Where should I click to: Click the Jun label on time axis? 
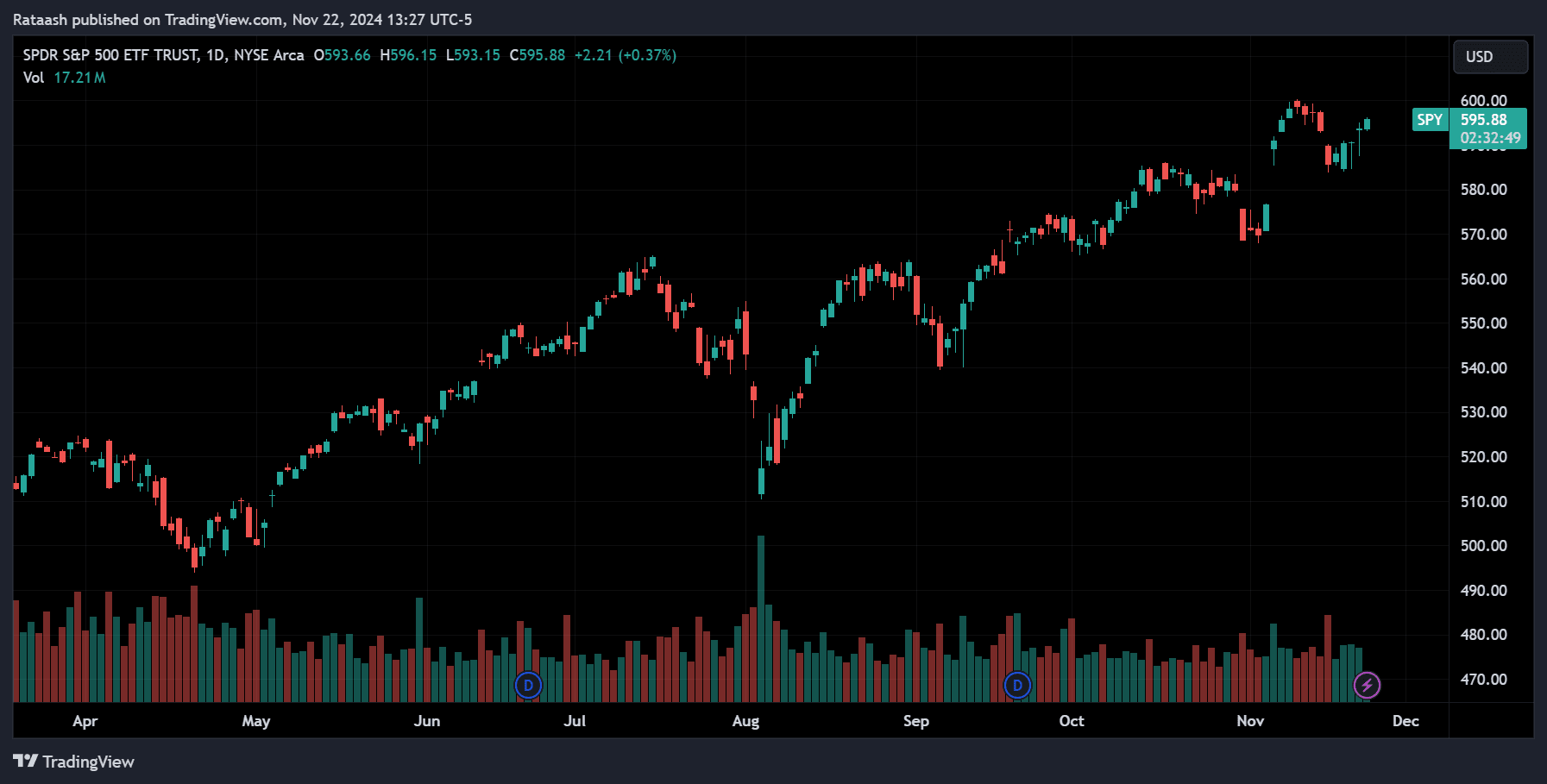point(426,721)
